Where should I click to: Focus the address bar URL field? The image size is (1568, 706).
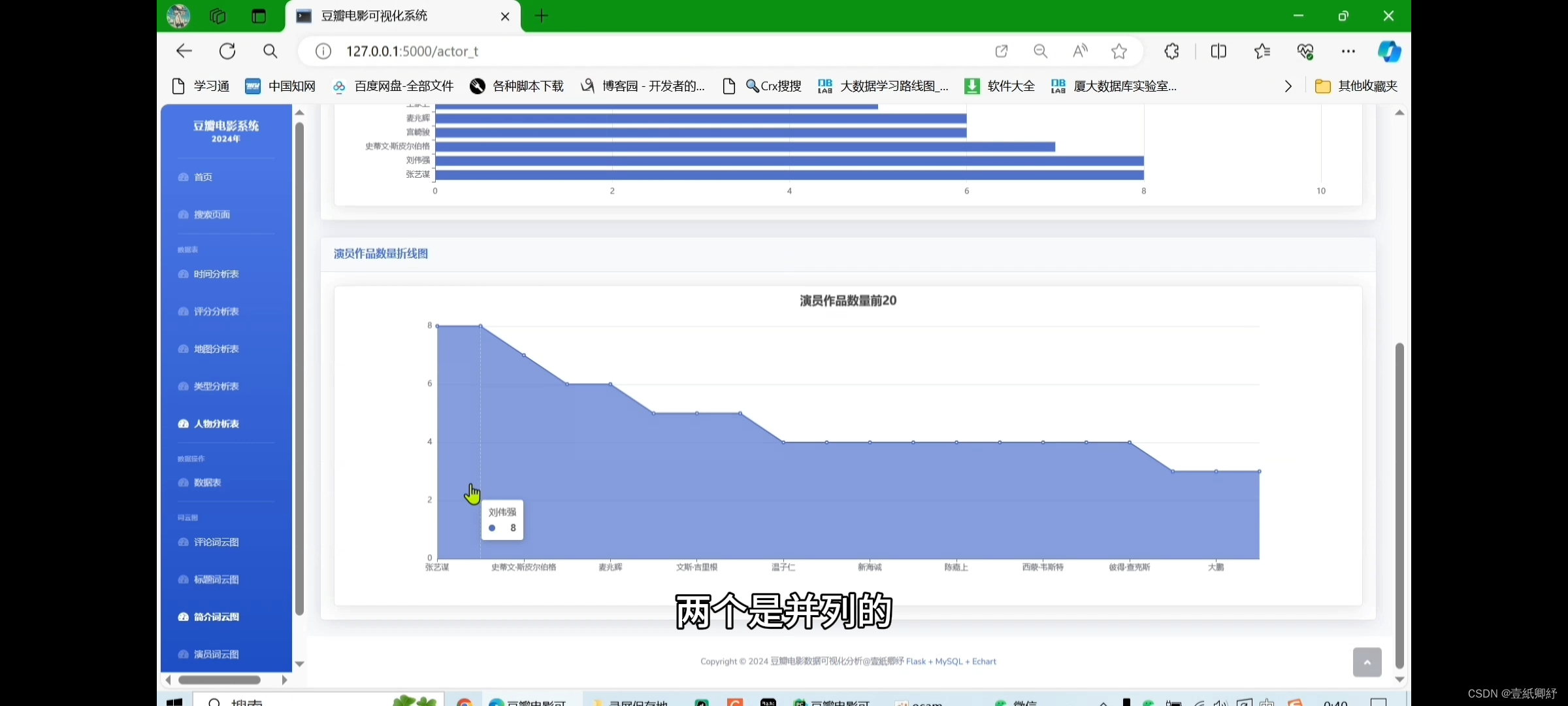[x=653, y=51]
